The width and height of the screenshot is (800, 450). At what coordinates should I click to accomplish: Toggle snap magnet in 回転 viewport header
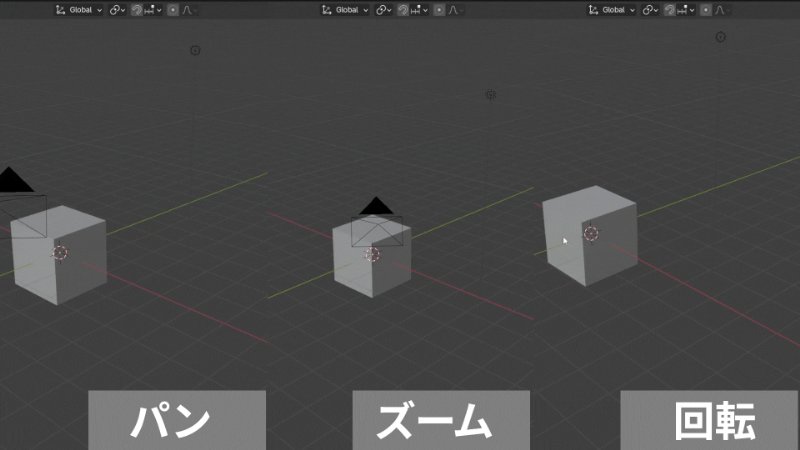point(669,10)
